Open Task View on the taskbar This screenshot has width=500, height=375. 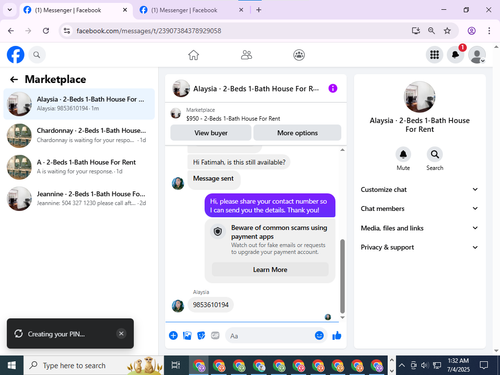pyautogui.click(x=176, y=365)
